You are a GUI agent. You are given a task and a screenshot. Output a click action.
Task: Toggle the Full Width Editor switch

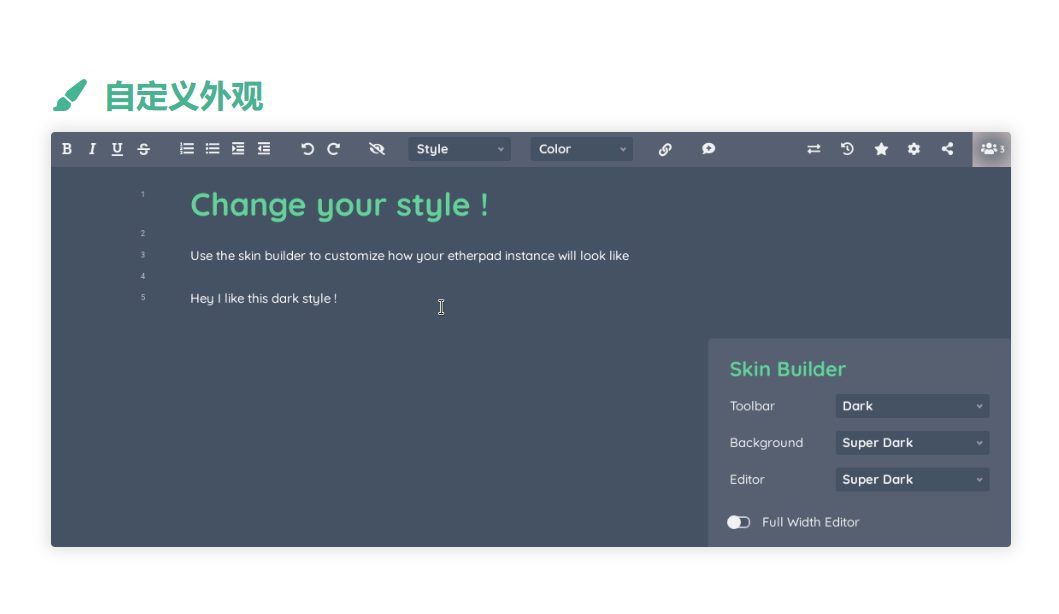pos(739,522)
